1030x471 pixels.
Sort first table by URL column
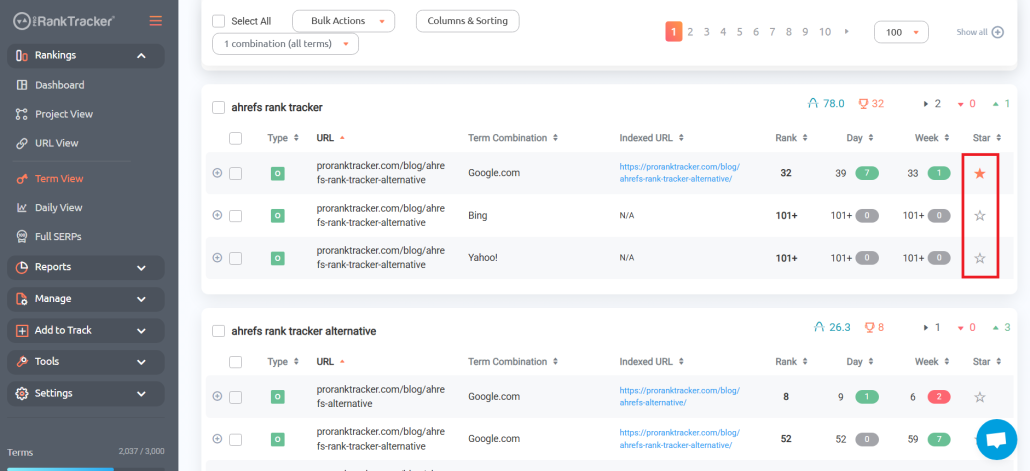coord(330,138)
